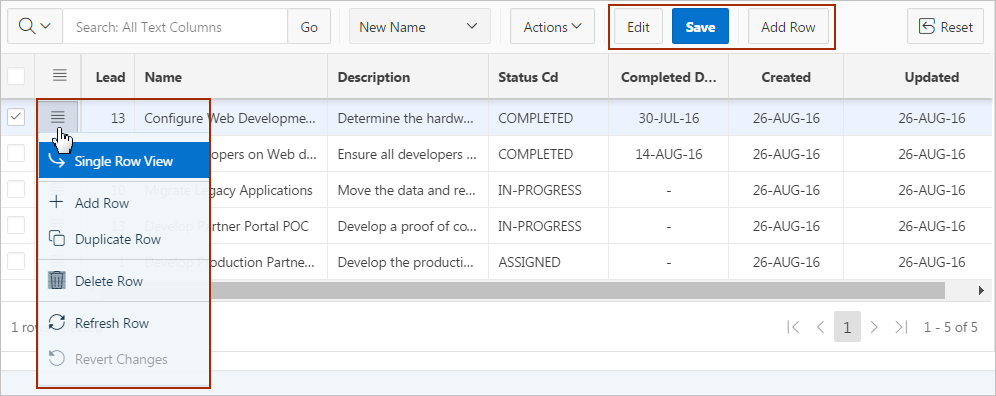Check the Develop Partner Portal POC checkbox

pos(16,225)
